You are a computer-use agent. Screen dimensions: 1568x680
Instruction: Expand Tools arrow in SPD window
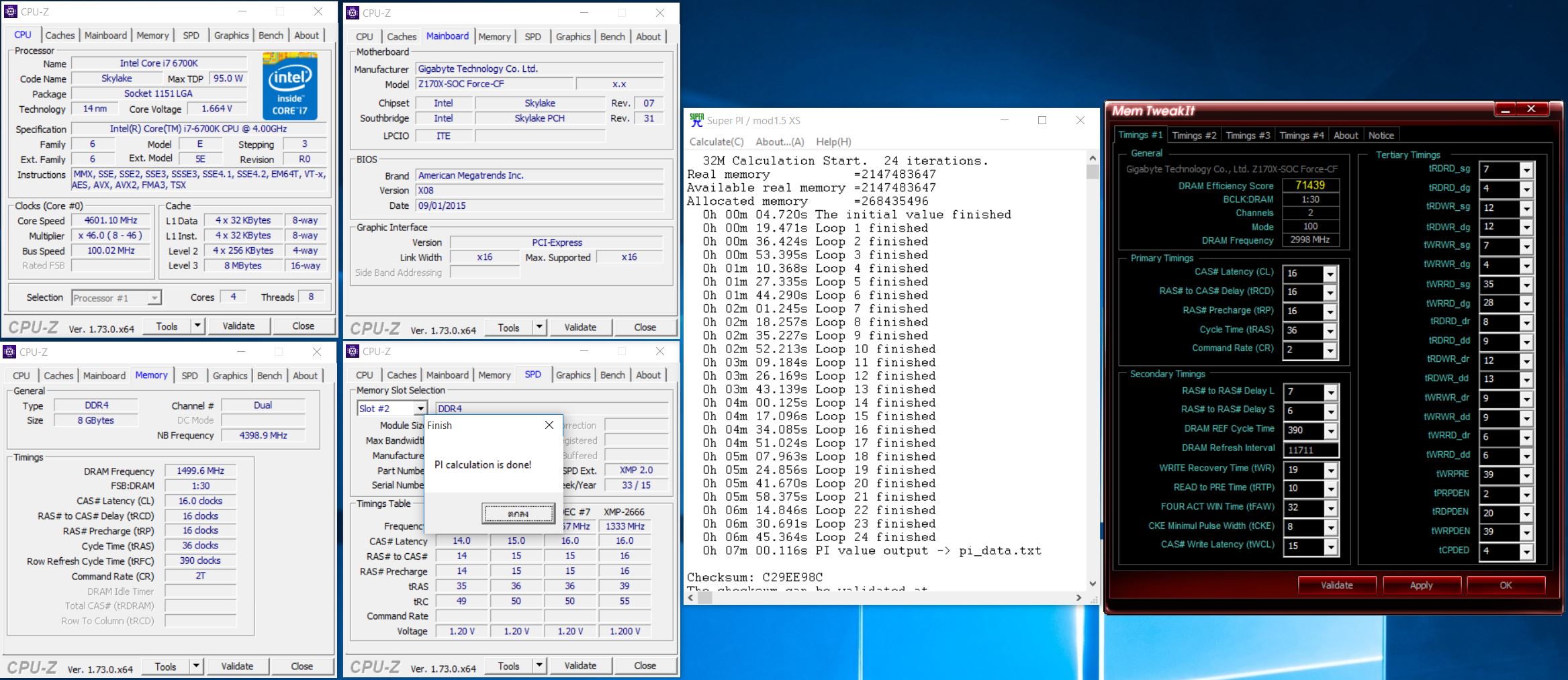(x=539, y=666)
